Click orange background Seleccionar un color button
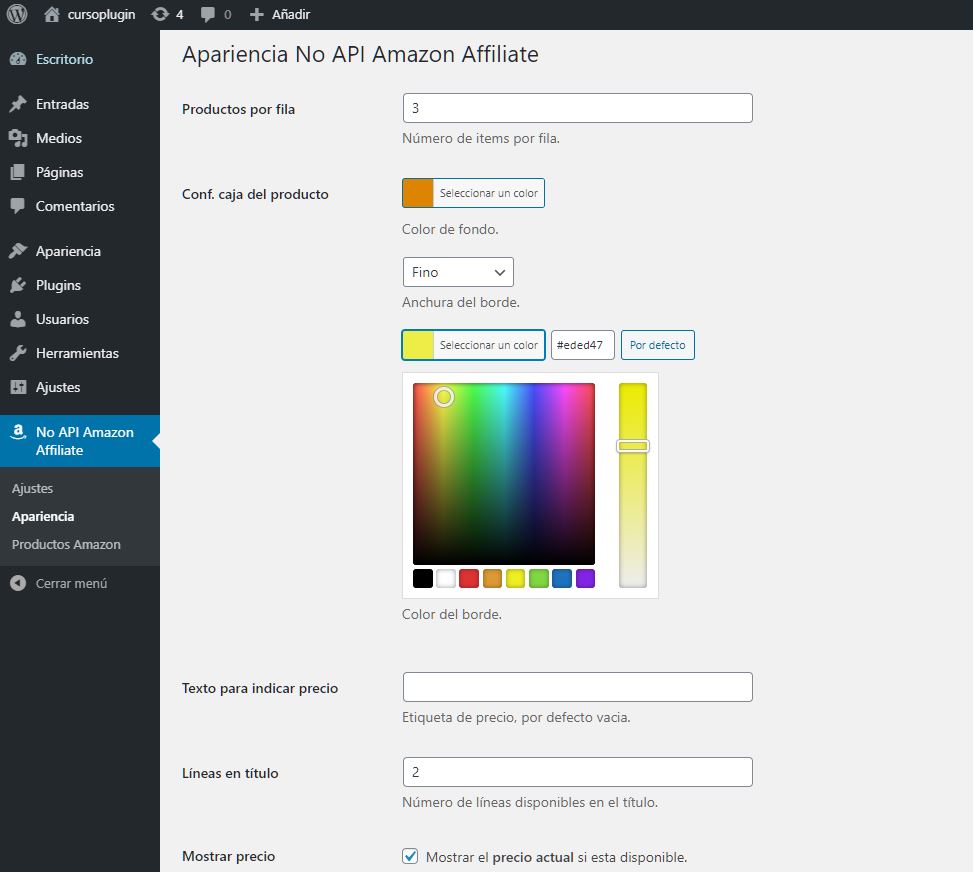Image resolution: width=973 pixels, height=872 pixels. coord(473,193)
